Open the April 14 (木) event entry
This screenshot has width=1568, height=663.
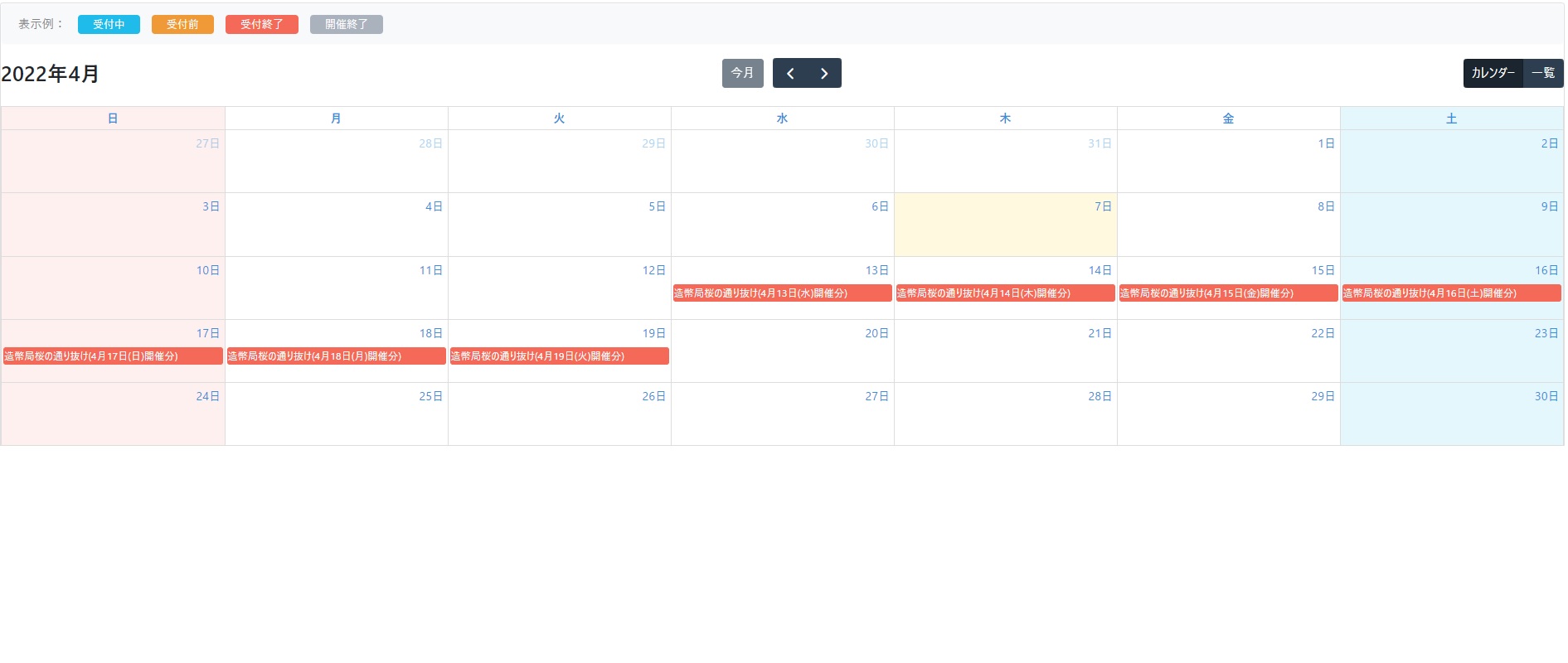[1005, 293]
